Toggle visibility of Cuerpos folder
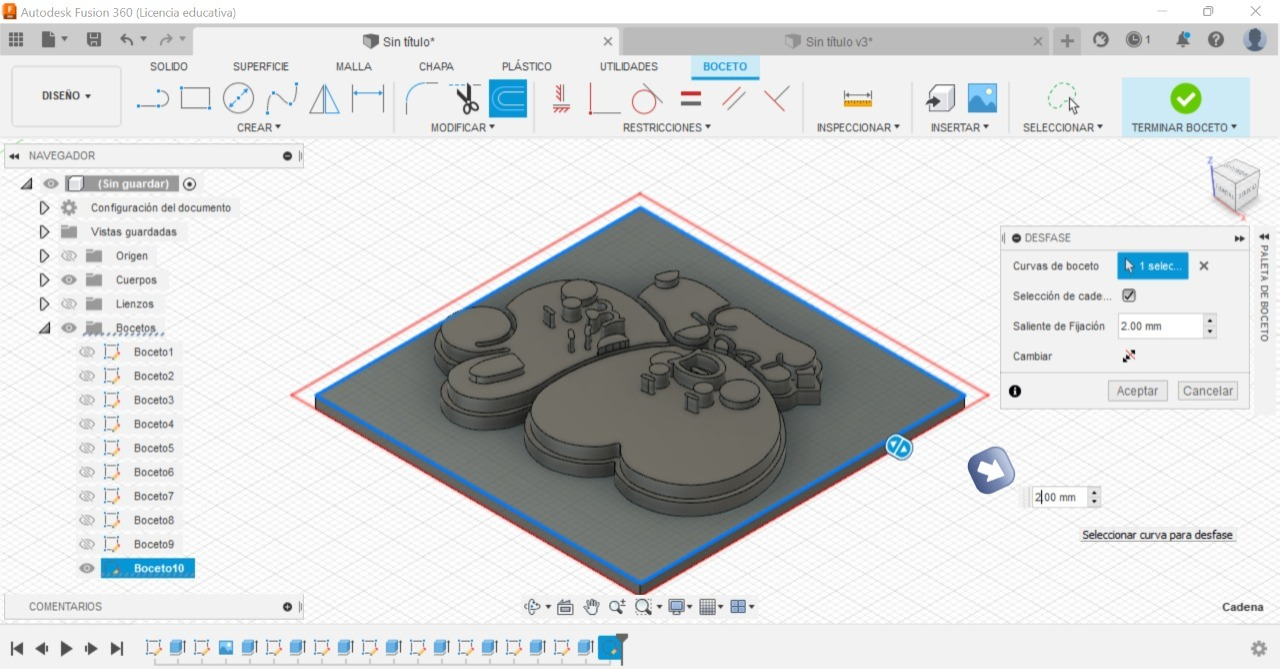1280x669 pixels. 69,280
